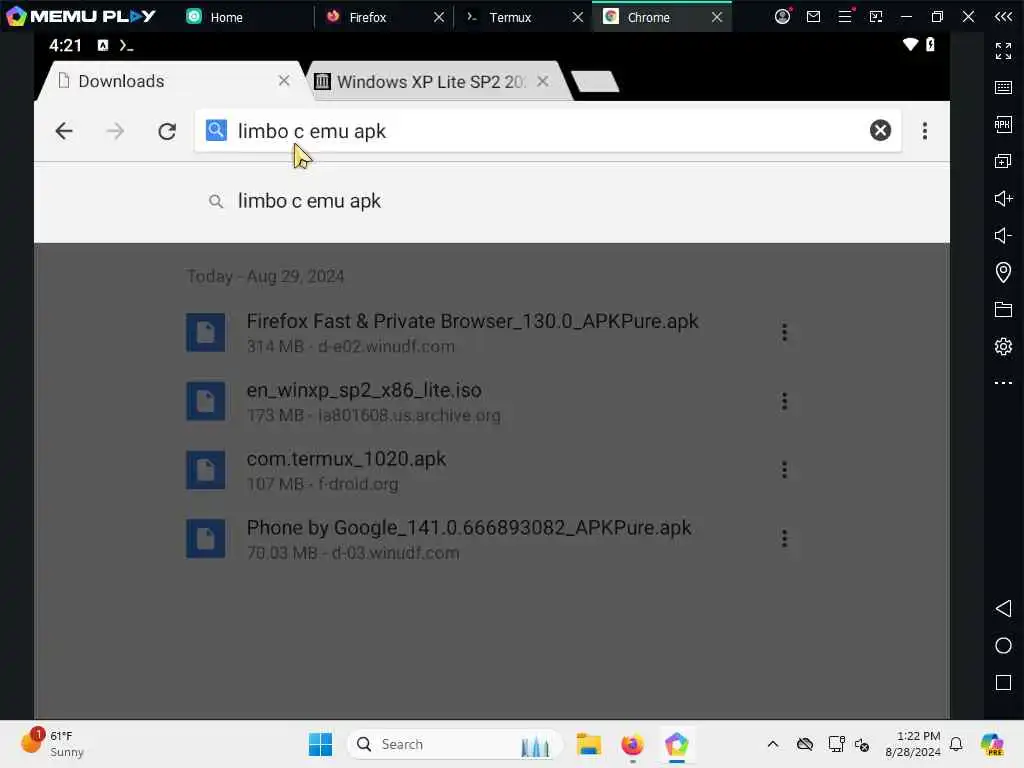Viewport: 1024px width, 768px height.
Task: Toggle MEmu fullscreen mode
Action: [1003, 50]
